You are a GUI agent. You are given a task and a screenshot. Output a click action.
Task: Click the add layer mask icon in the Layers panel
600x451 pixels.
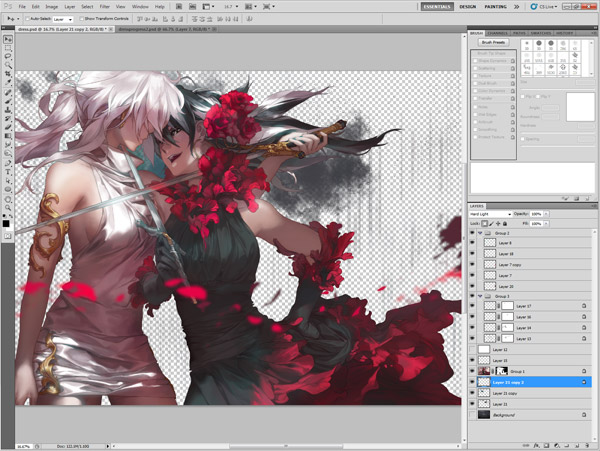click(546, 446)
